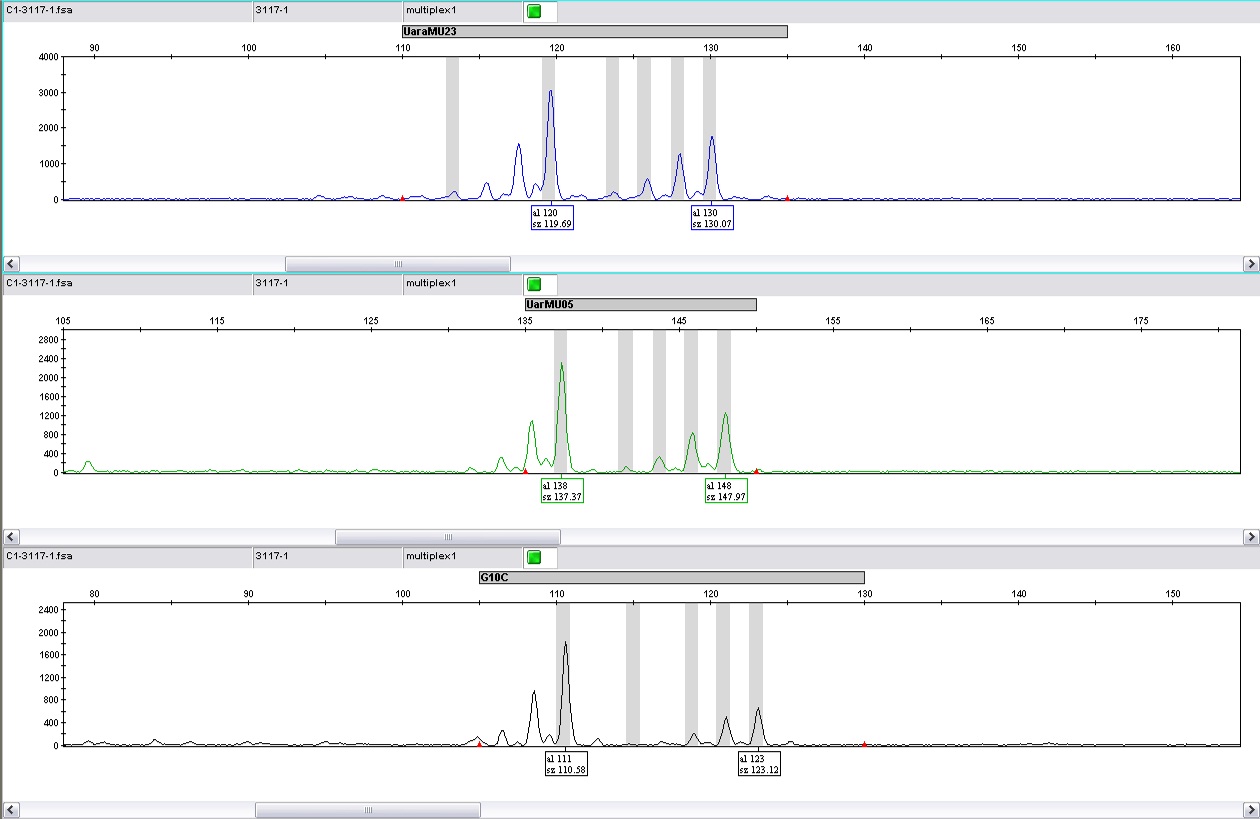1260x819 pixels.
Task: Select the allele 120 label box
Action: (x=552, y=218)
